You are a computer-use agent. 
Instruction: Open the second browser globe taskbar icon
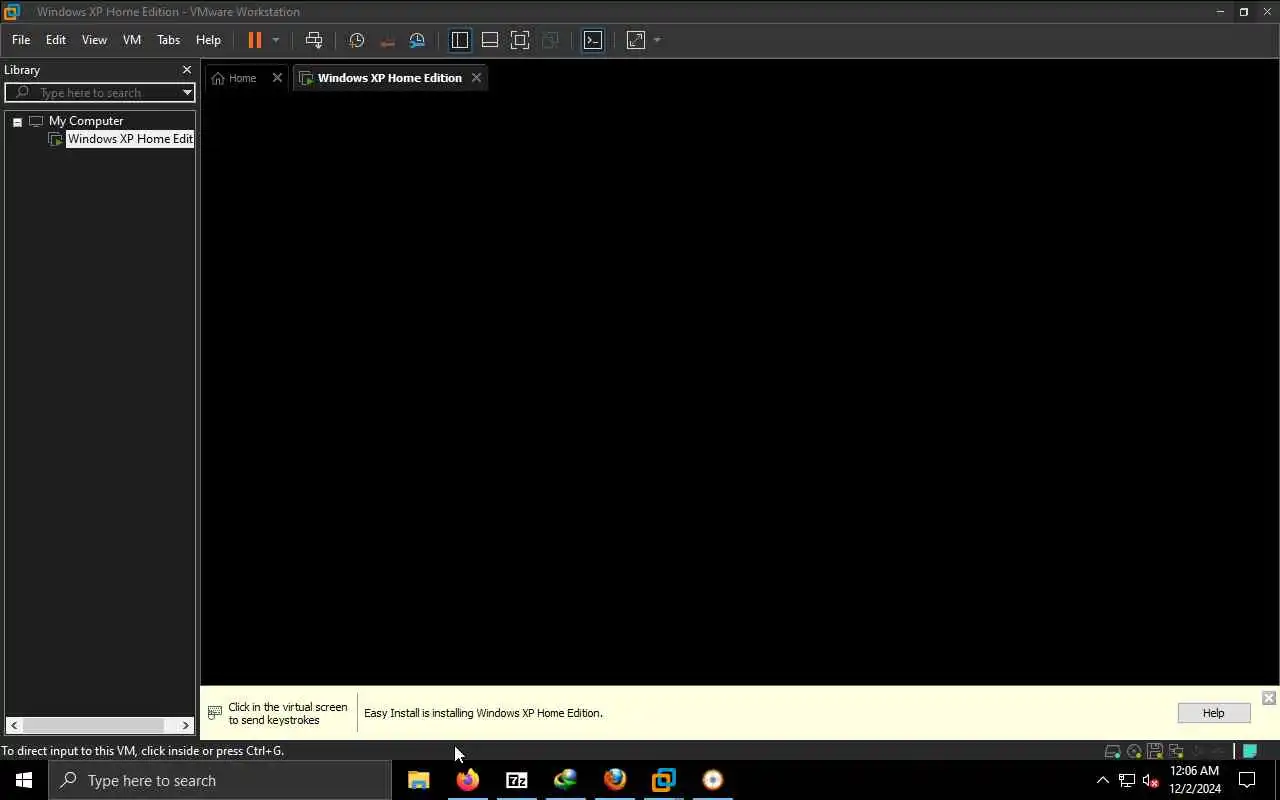click(615, 780)
